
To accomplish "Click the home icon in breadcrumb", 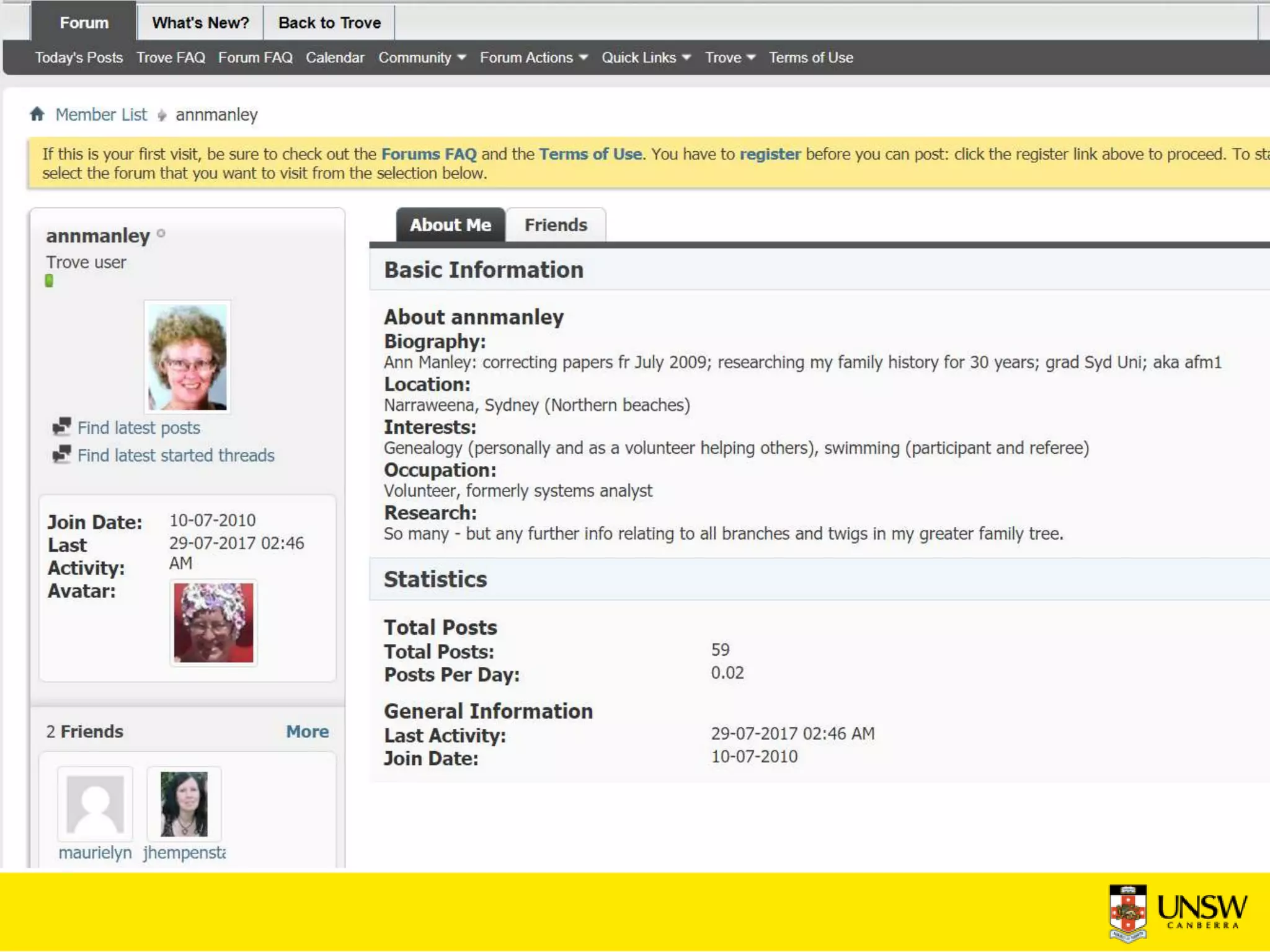I will pos(37,114).
